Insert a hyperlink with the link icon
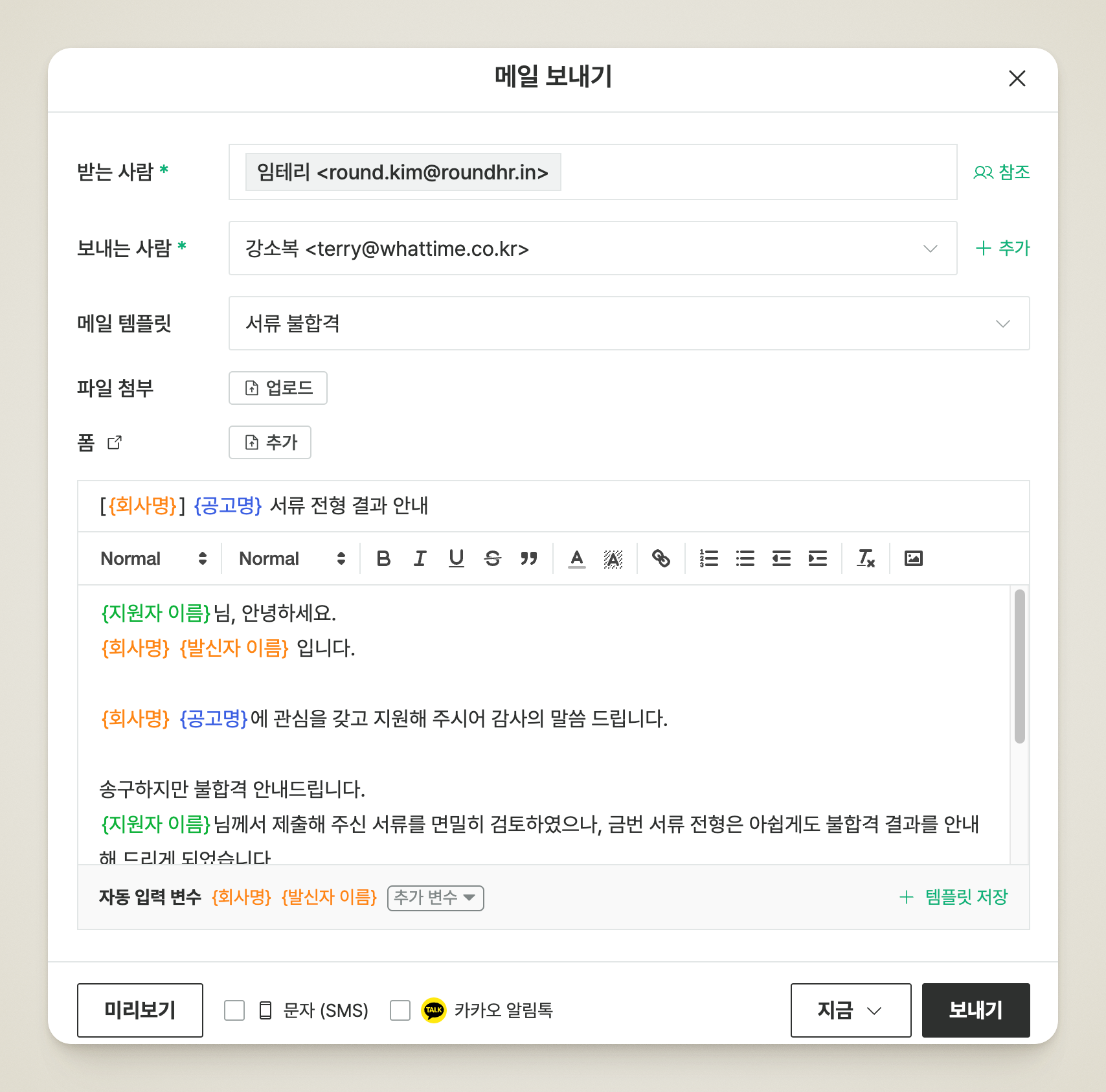1106x1092 pixels. click(660, 558)
